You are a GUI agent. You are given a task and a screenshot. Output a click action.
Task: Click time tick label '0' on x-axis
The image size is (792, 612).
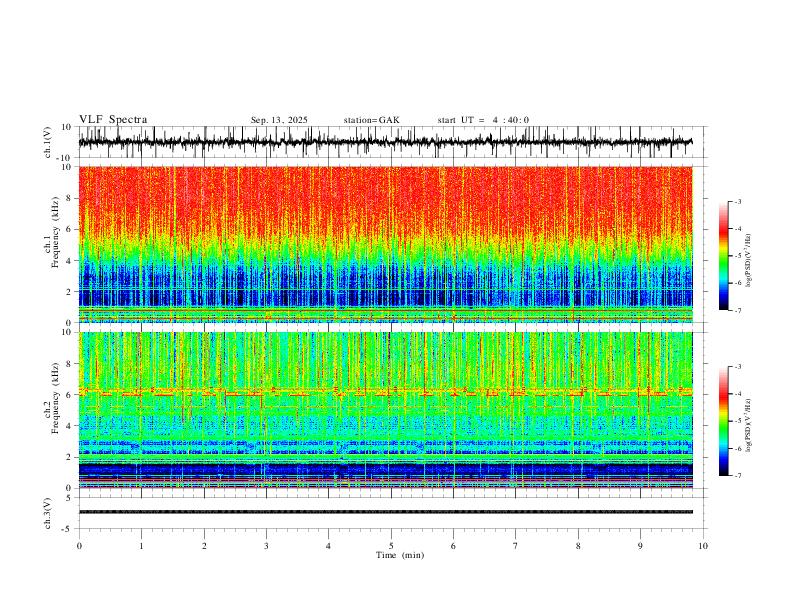coord(79,546)
